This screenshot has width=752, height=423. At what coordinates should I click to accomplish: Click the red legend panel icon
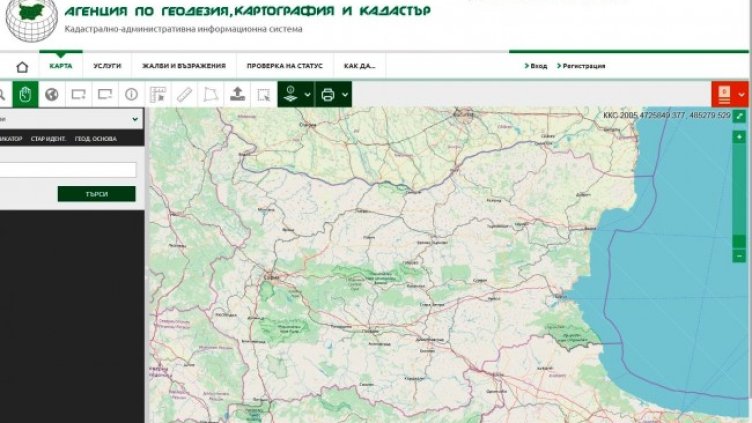click(724, 94)
